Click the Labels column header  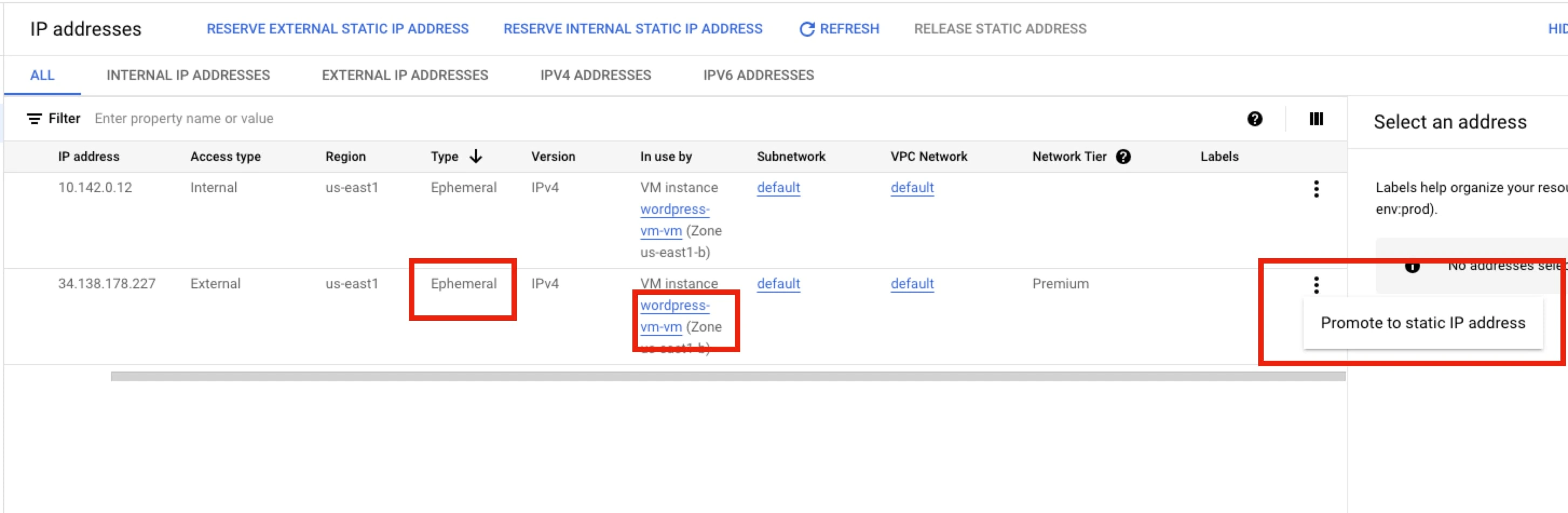coord(1219,157)
